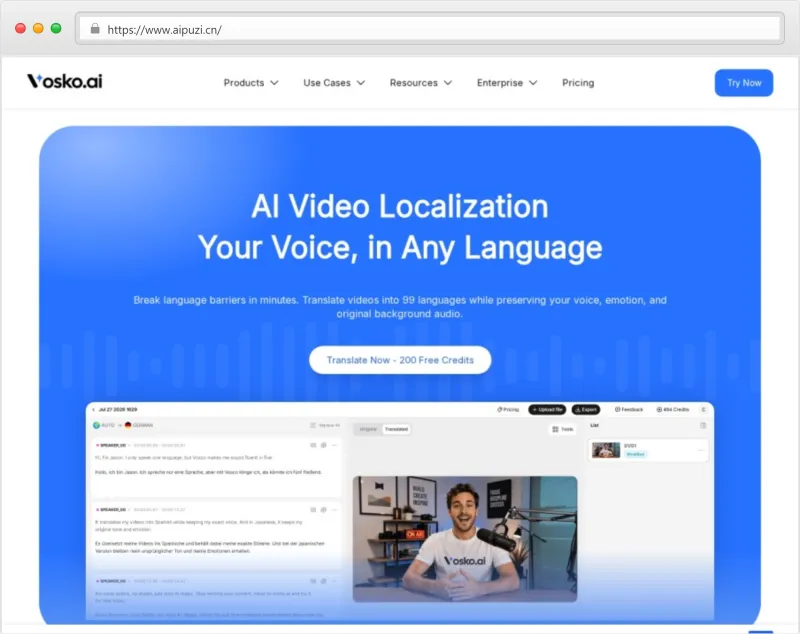Screen dimensions: 800x634
Task: Click the Pricing tag icon in preview header
Action: (499, 410)
